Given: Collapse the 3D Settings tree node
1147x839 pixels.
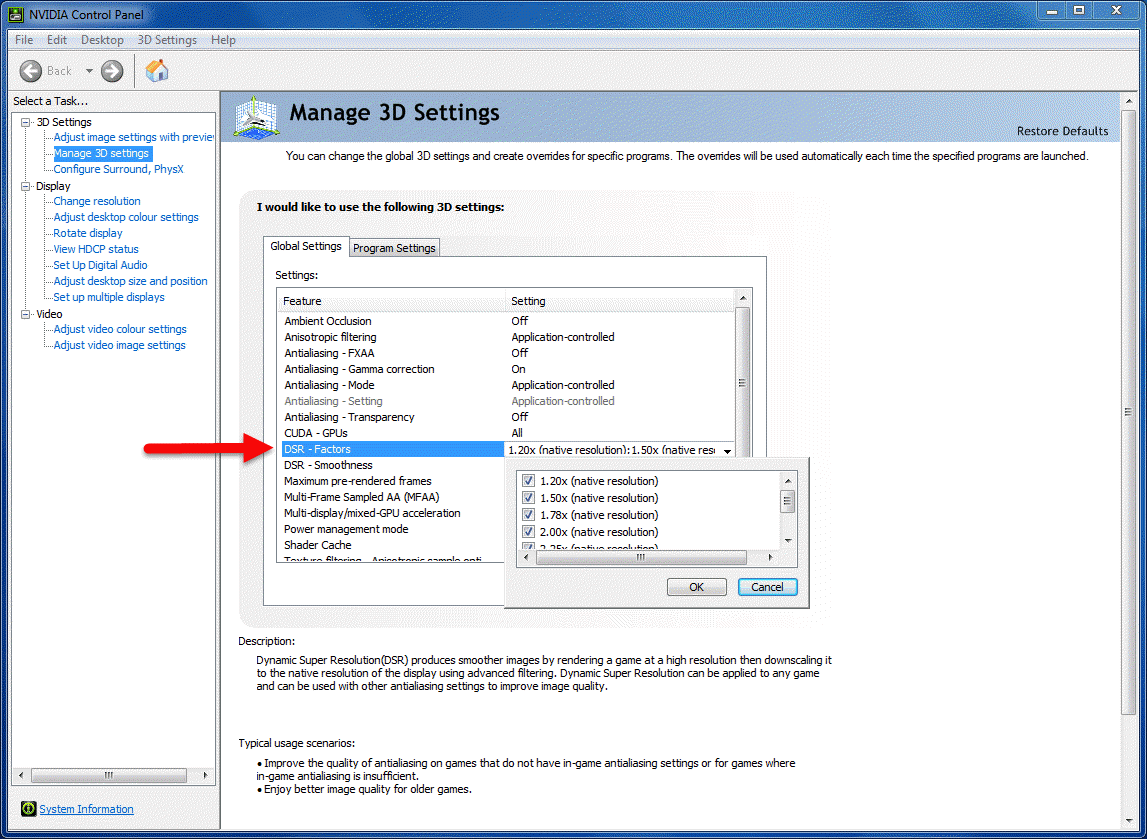Looking at the screenshot, I should [x=26, y=122].
